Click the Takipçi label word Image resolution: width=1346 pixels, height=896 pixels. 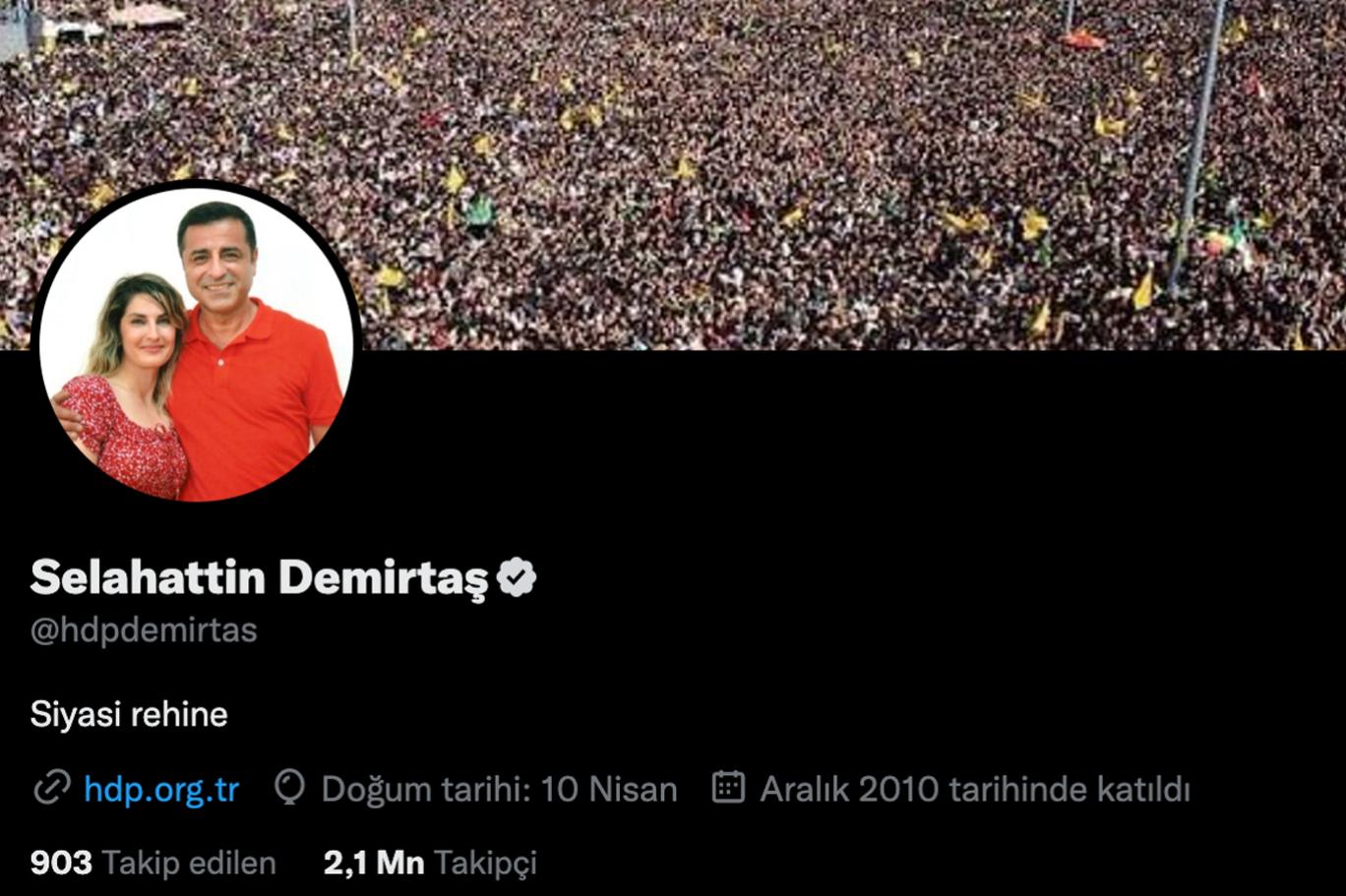485,865
